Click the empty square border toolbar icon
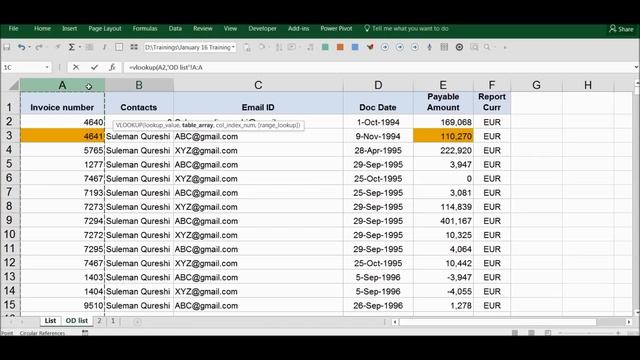Image resolution: width=640 pixels, height=360 pixels. point(119,47)
